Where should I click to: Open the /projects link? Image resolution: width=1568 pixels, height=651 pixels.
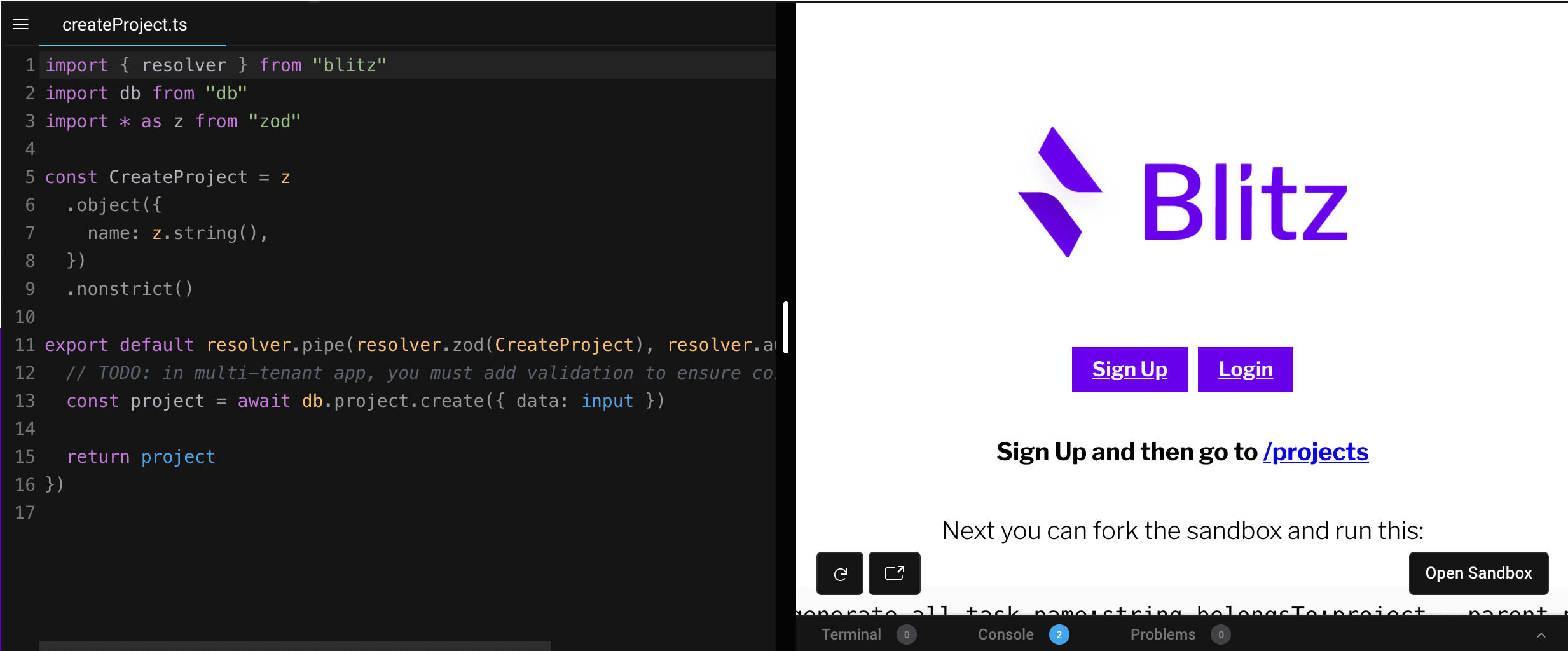1315,452
